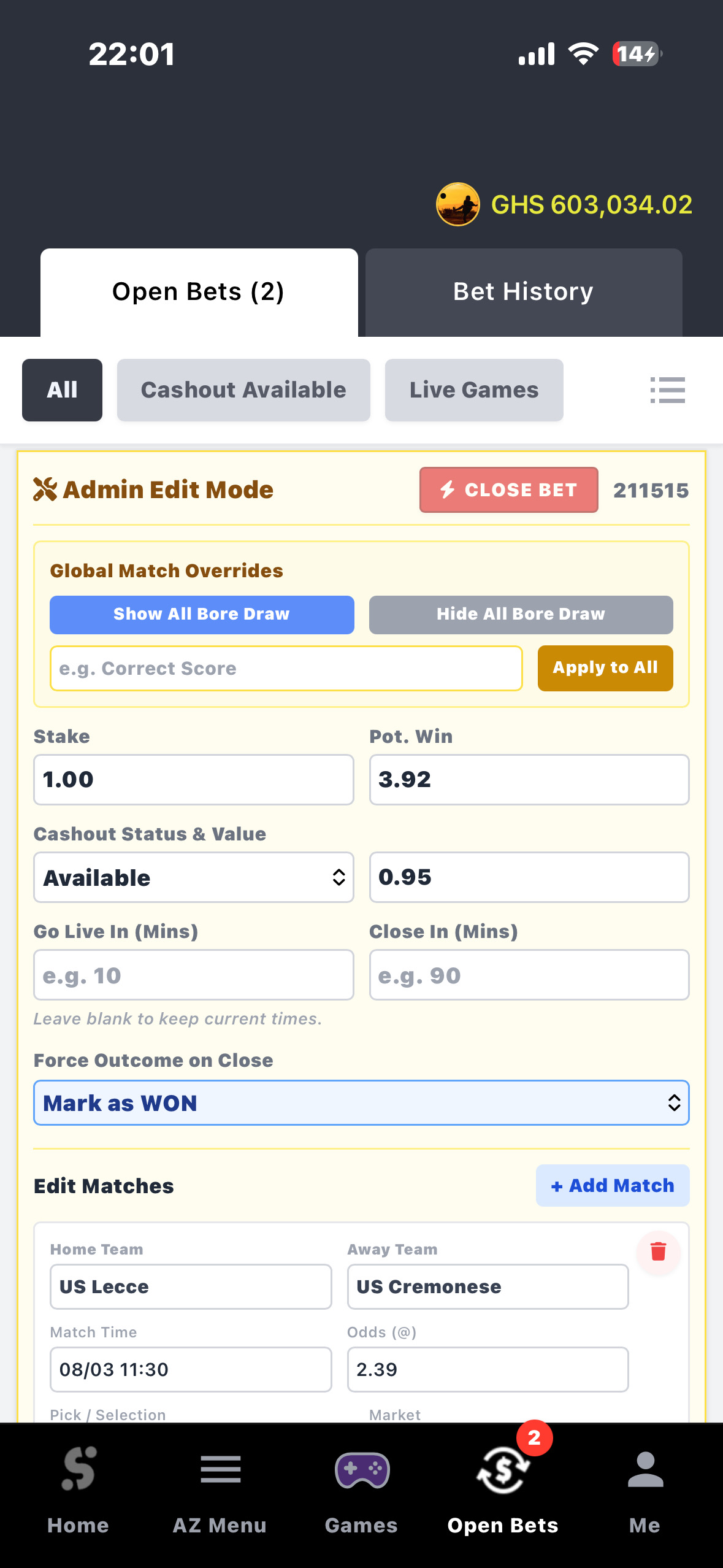
Task: Click the CLOSE BET button
Action: [x=509, y=490]
